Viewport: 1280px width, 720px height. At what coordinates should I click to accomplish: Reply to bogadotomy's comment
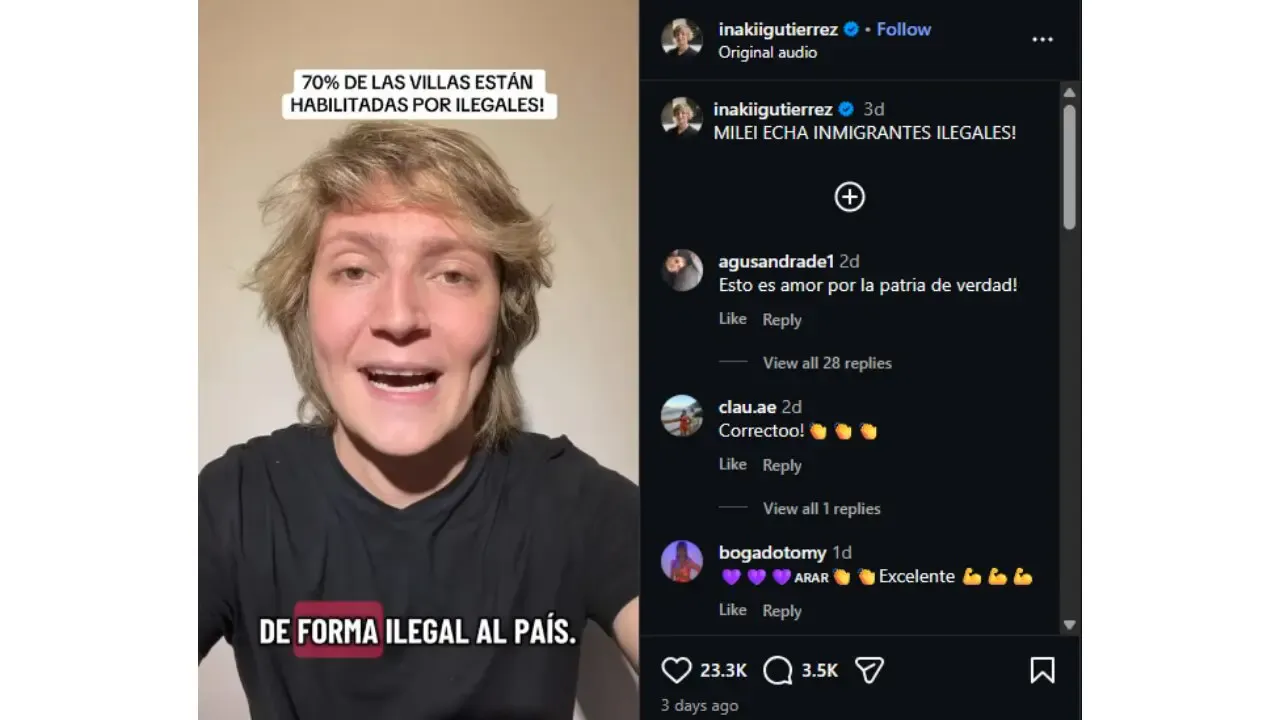tap(782, 611)
